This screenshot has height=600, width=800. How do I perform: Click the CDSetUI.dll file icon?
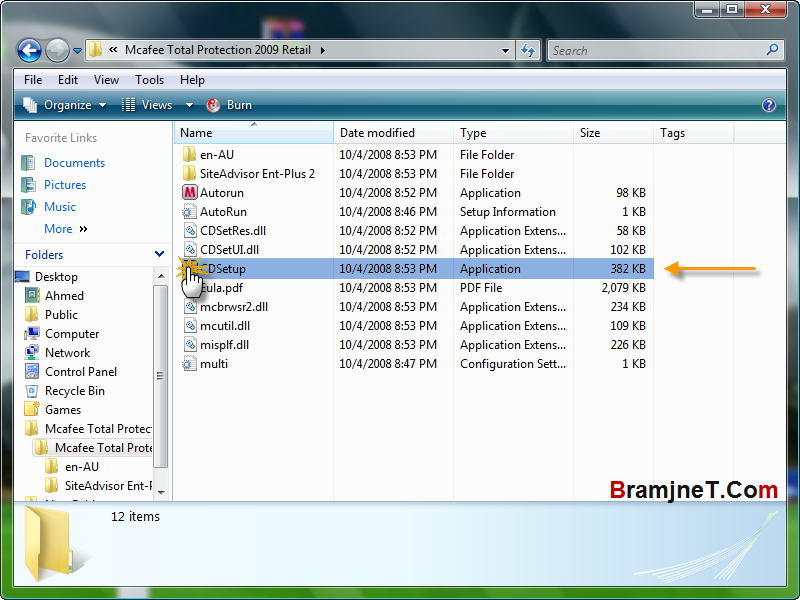pyautogui.click(x=189, y=249)
